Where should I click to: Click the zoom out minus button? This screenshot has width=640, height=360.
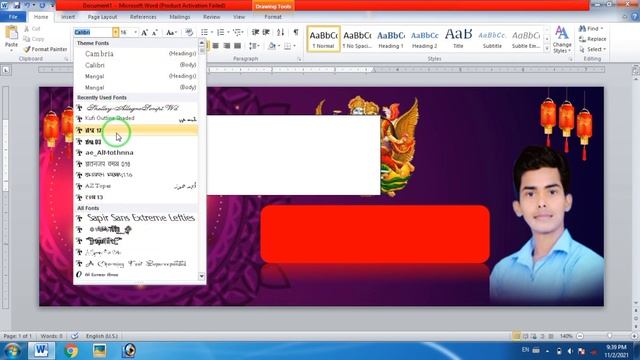(x=580, y=336)
